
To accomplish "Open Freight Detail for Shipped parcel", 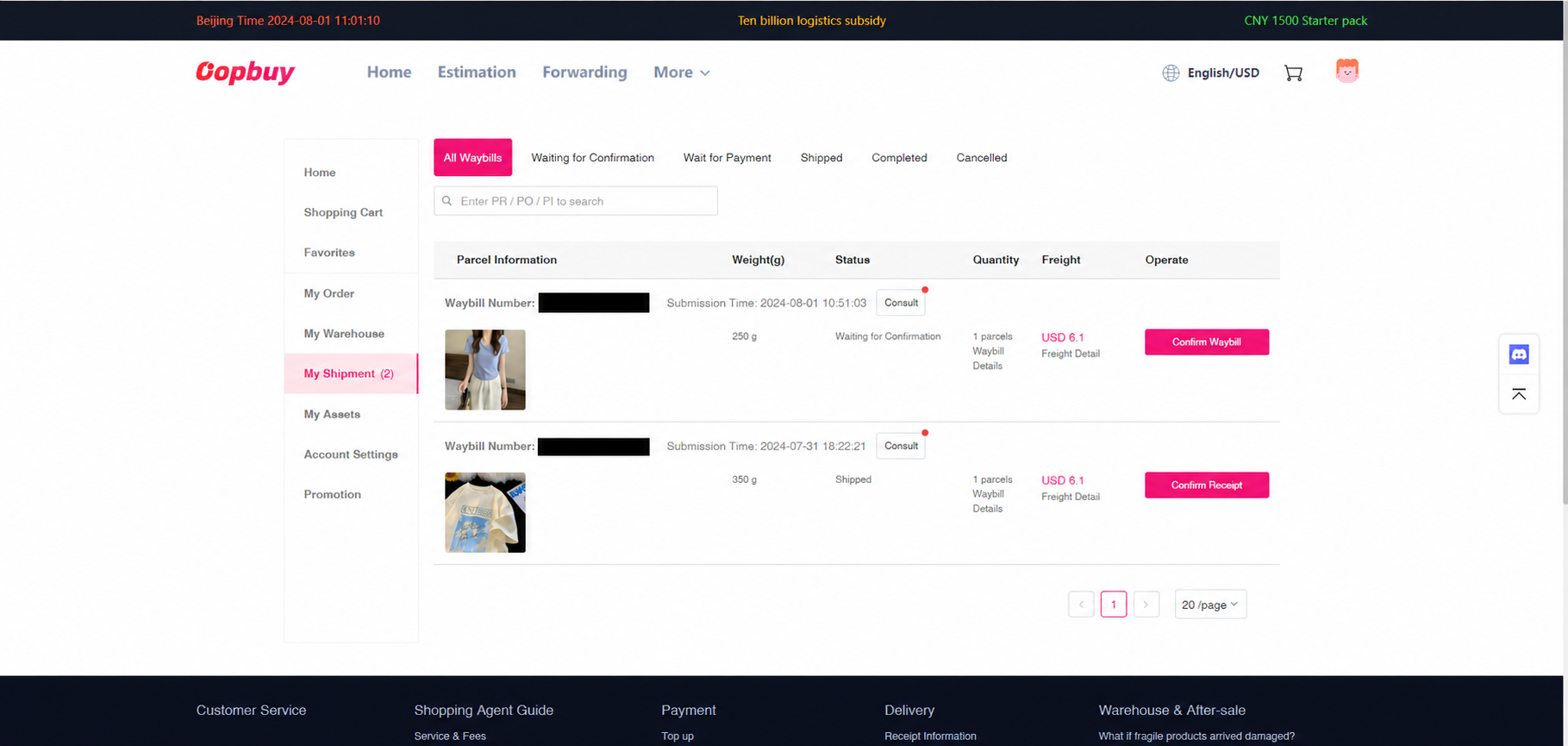I will pos(1070,497).
